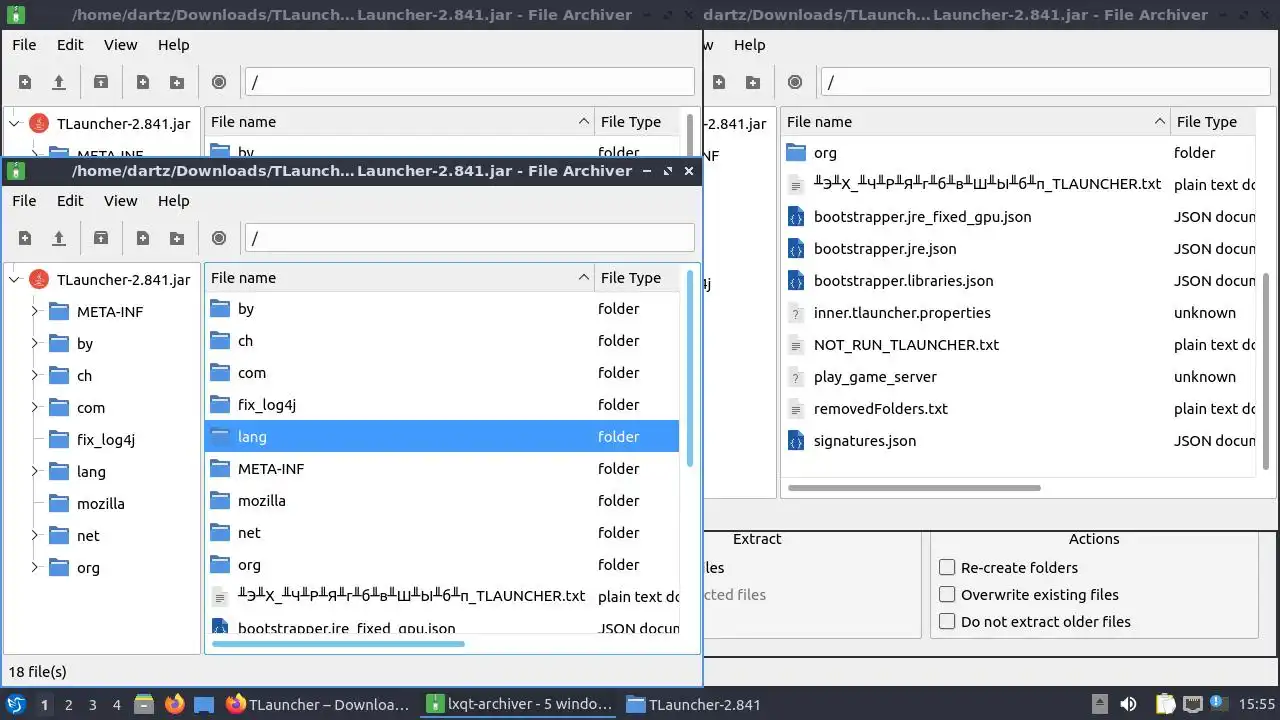This screenshot has height=720, width=1280.
Task: Open Help menu in the front window
Action: 174,201
